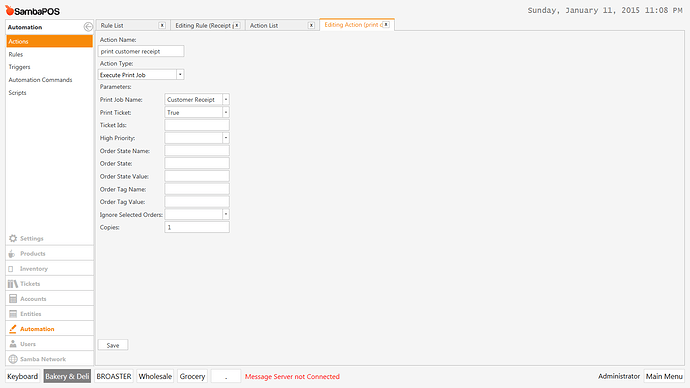Open Tickets books icon section
The height and width of the screenshot is (388, 690).
click(12, 284)
